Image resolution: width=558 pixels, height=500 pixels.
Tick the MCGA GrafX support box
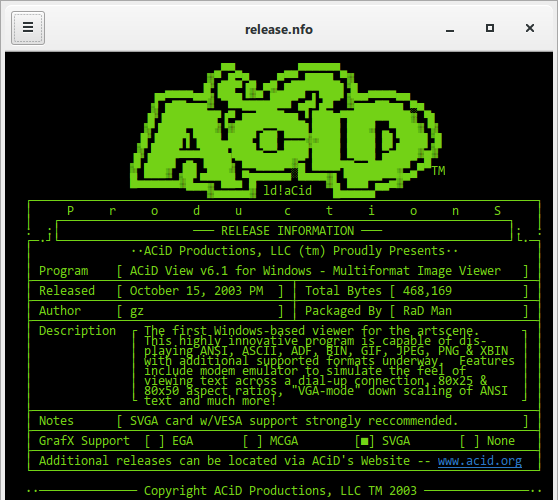coord(252,441)
